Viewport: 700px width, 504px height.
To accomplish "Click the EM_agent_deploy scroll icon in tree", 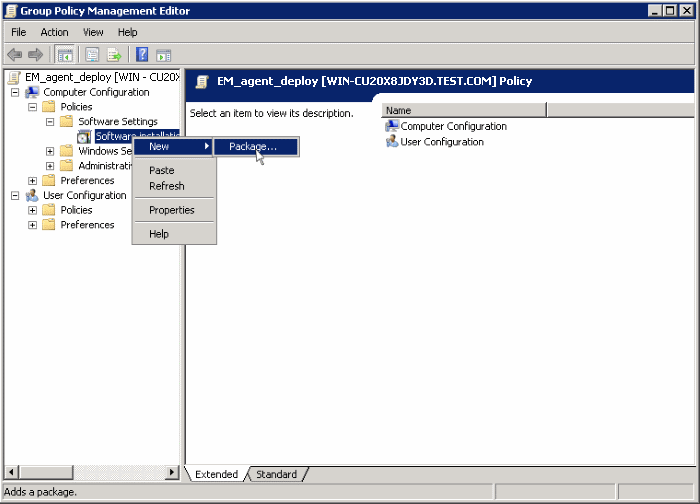I will click(x=14, y=78).
